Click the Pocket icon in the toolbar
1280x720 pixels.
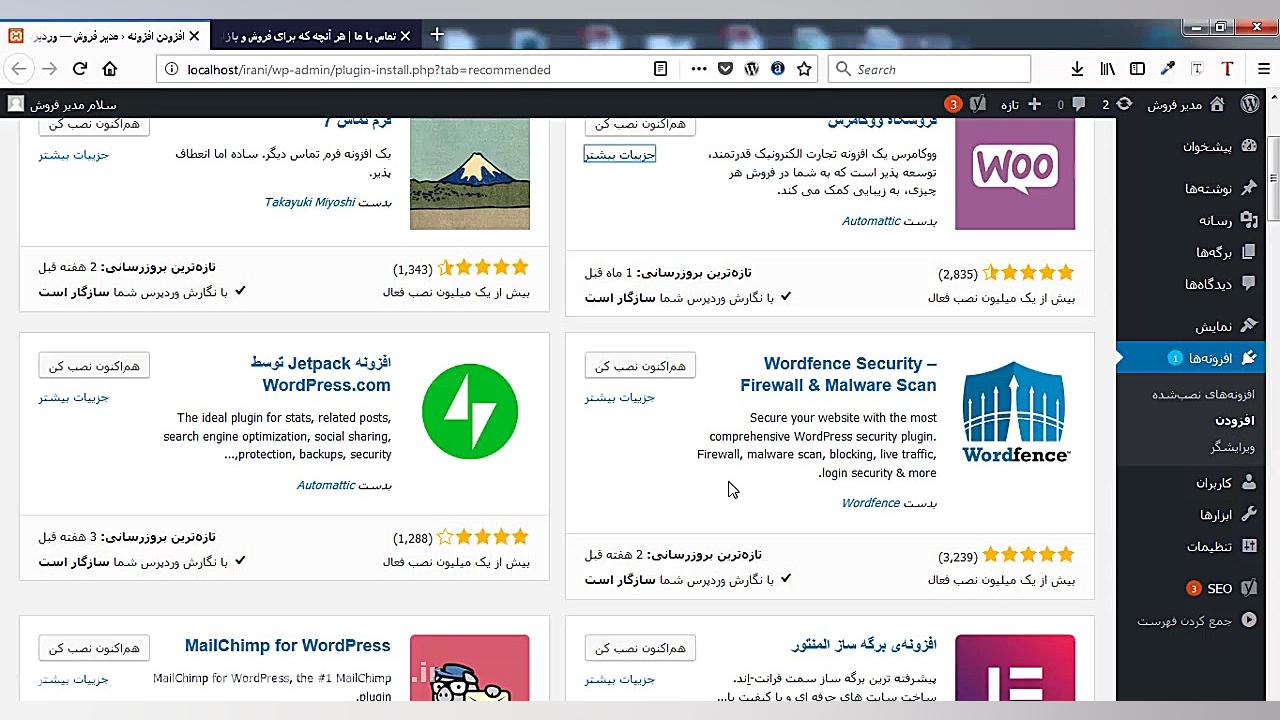click(x=724, y=69)
